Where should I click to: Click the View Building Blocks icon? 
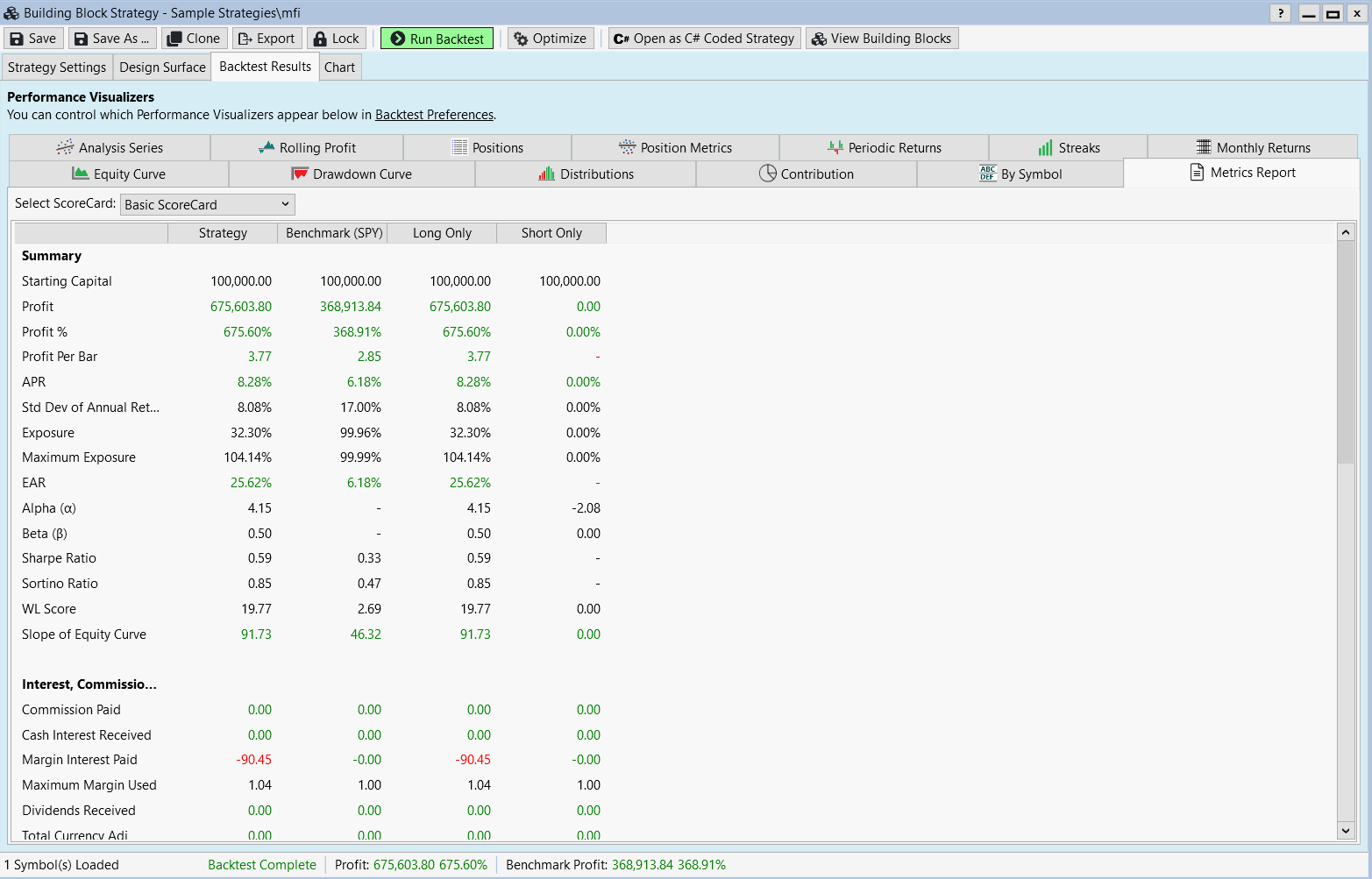pos(819,39)
